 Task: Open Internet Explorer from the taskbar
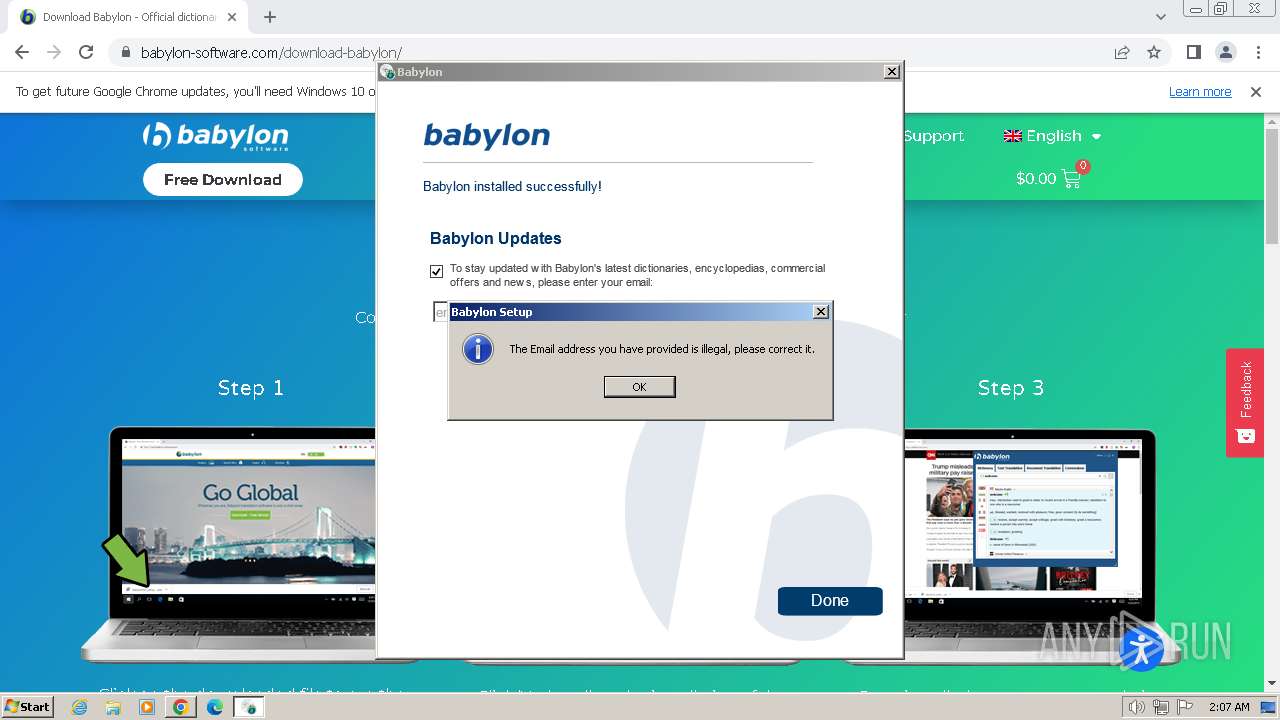(x=81, y=707)
